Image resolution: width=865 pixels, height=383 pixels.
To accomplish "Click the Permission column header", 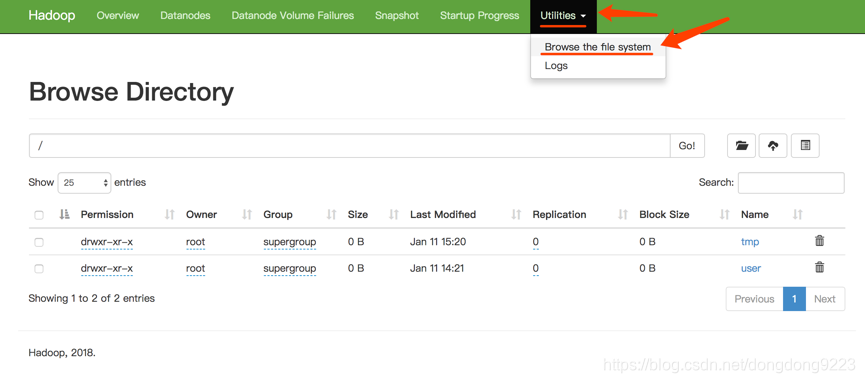I will 107,215.
